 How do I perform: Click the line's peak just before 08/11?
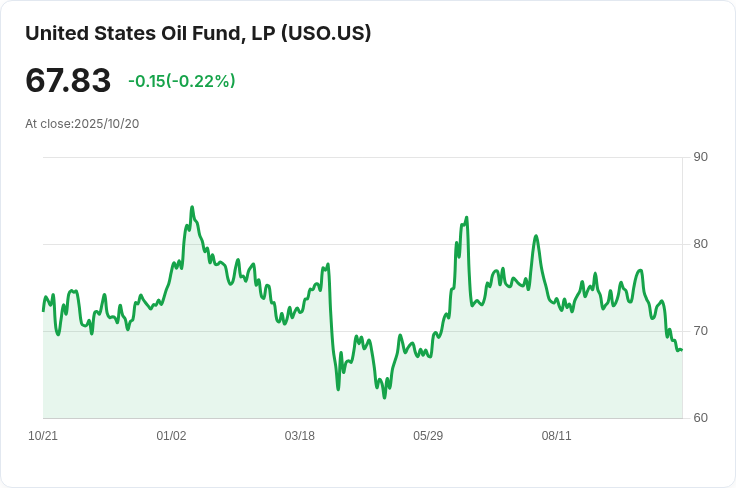[536, 236]
